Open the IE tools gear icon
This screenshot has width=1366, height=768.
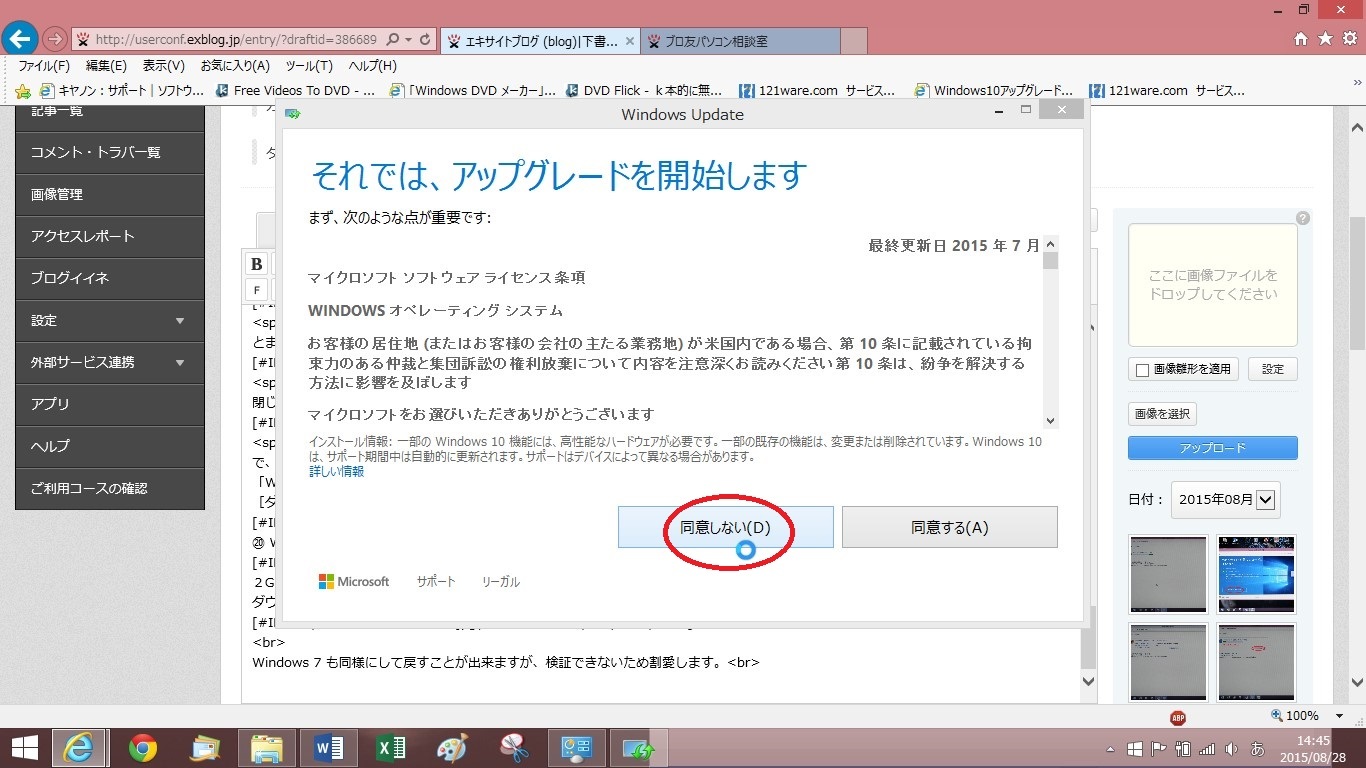(x=1349, y=39)
